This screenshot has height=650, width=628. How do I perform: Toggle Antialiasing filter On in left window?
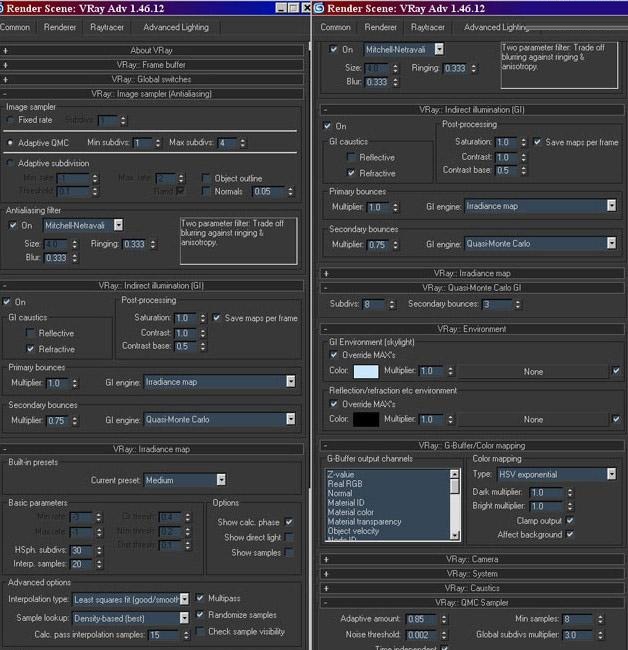pos(13,226)
